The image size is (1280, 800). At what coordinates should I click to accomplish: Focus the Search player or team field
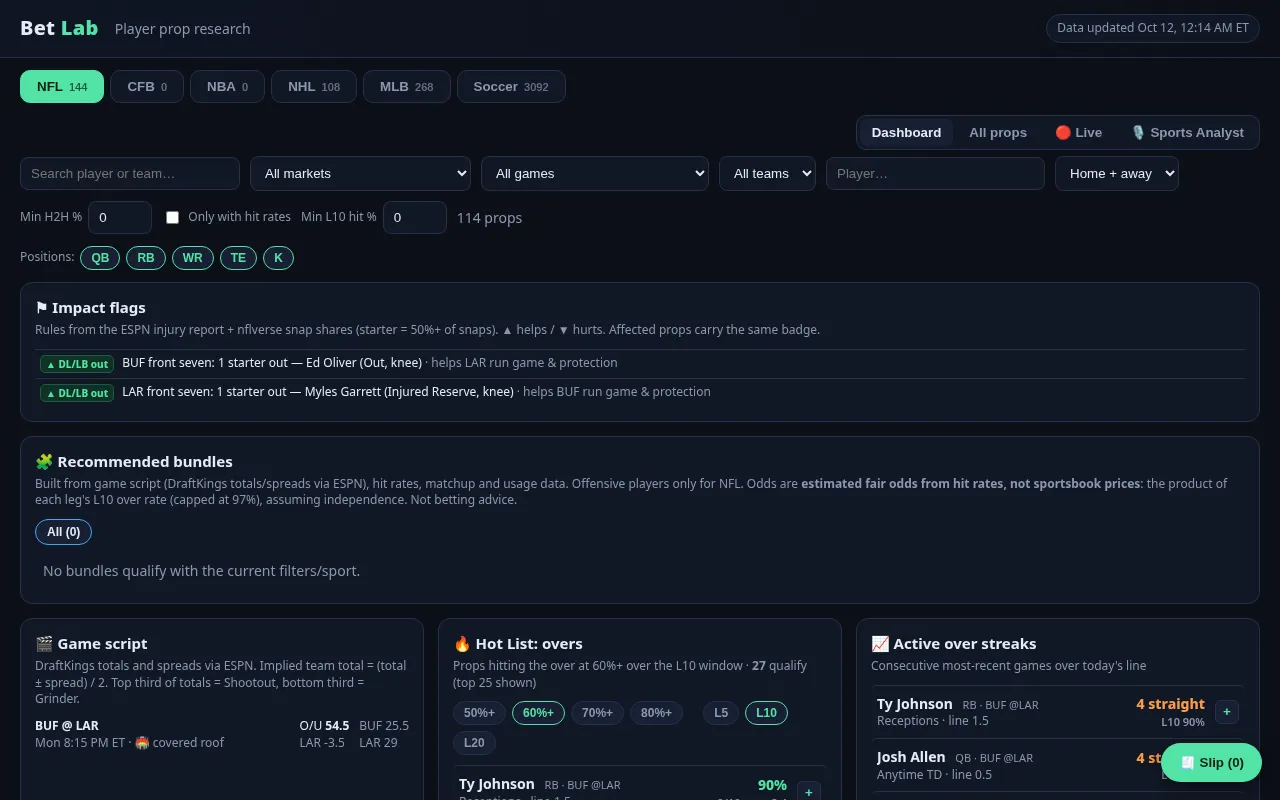click(x=130, y=173)
